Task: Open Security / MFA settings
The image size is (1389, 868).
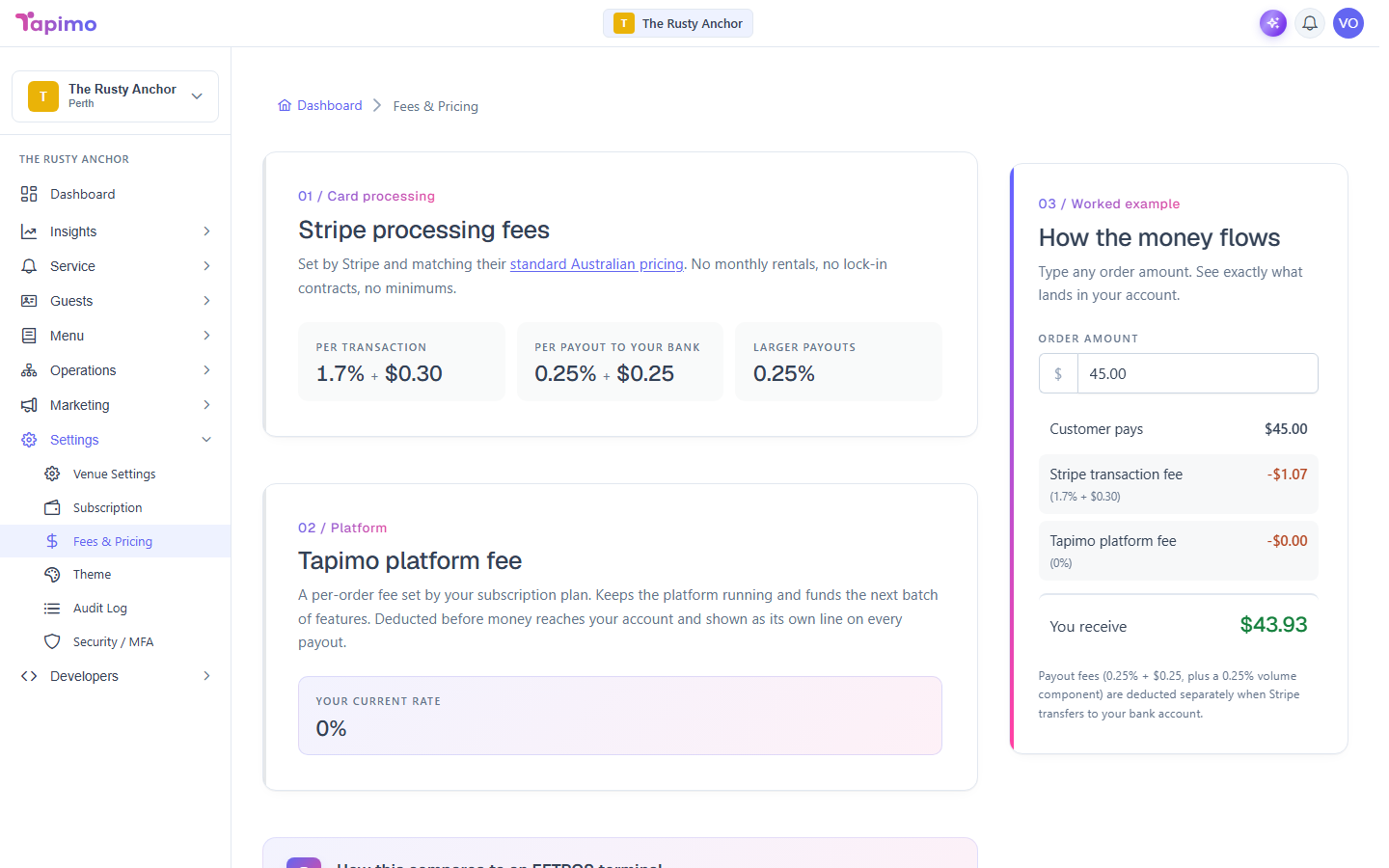Action: (116, 641)
